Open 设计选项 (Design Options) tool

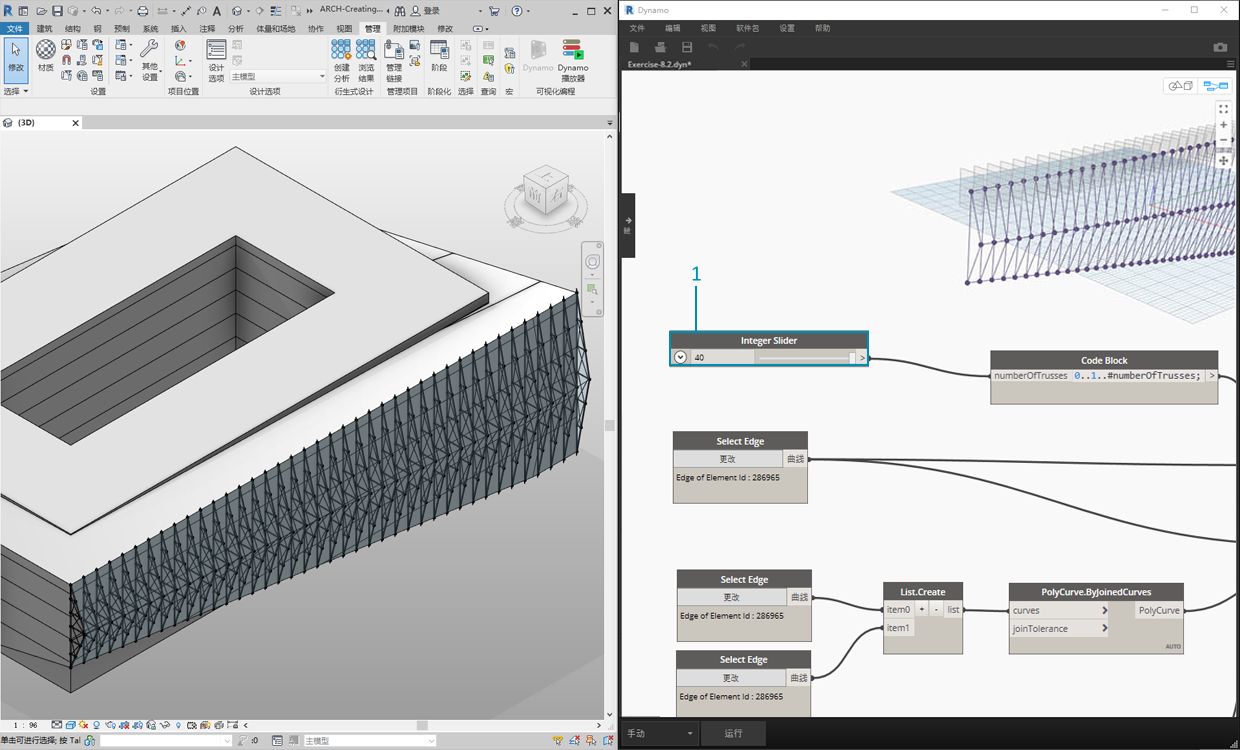pyautogui.click(x=216, y=56)
